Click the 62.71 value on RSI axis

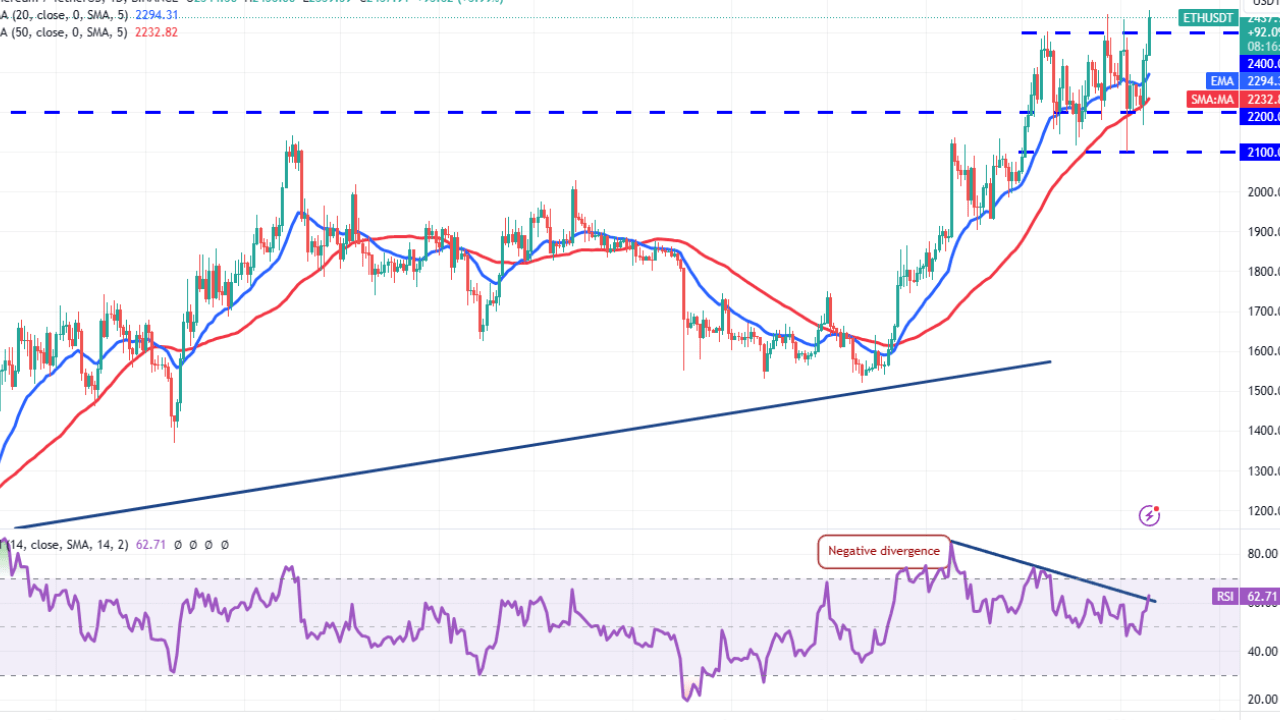[1260, 596]
